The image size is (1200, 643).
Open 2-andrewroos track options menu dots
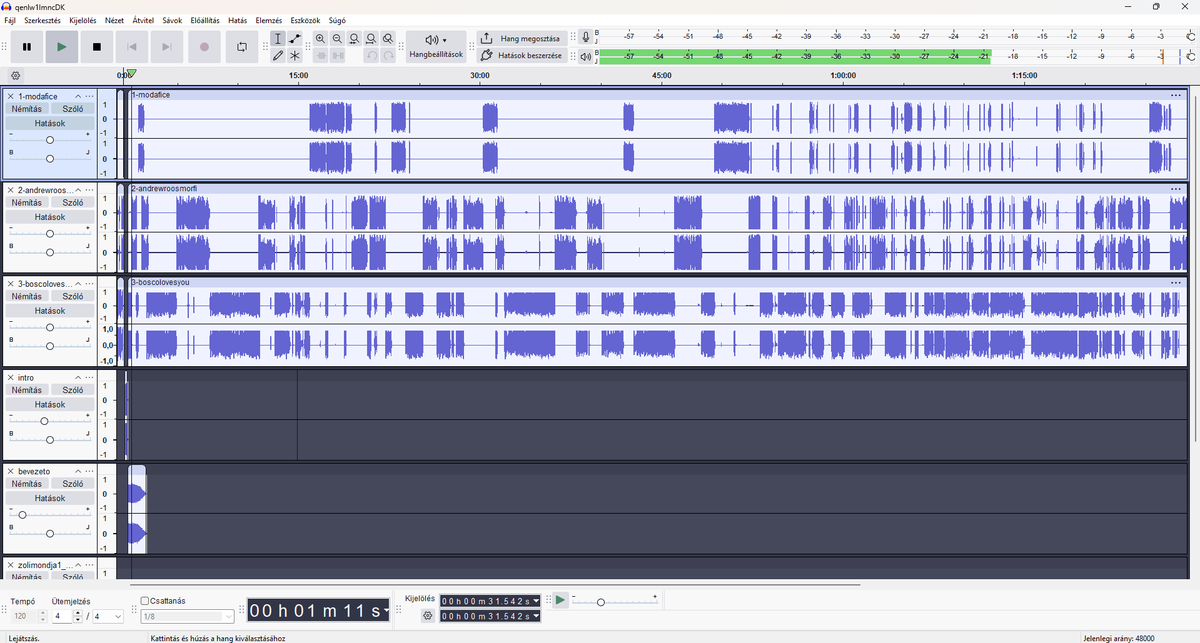(x=89, y=189)
